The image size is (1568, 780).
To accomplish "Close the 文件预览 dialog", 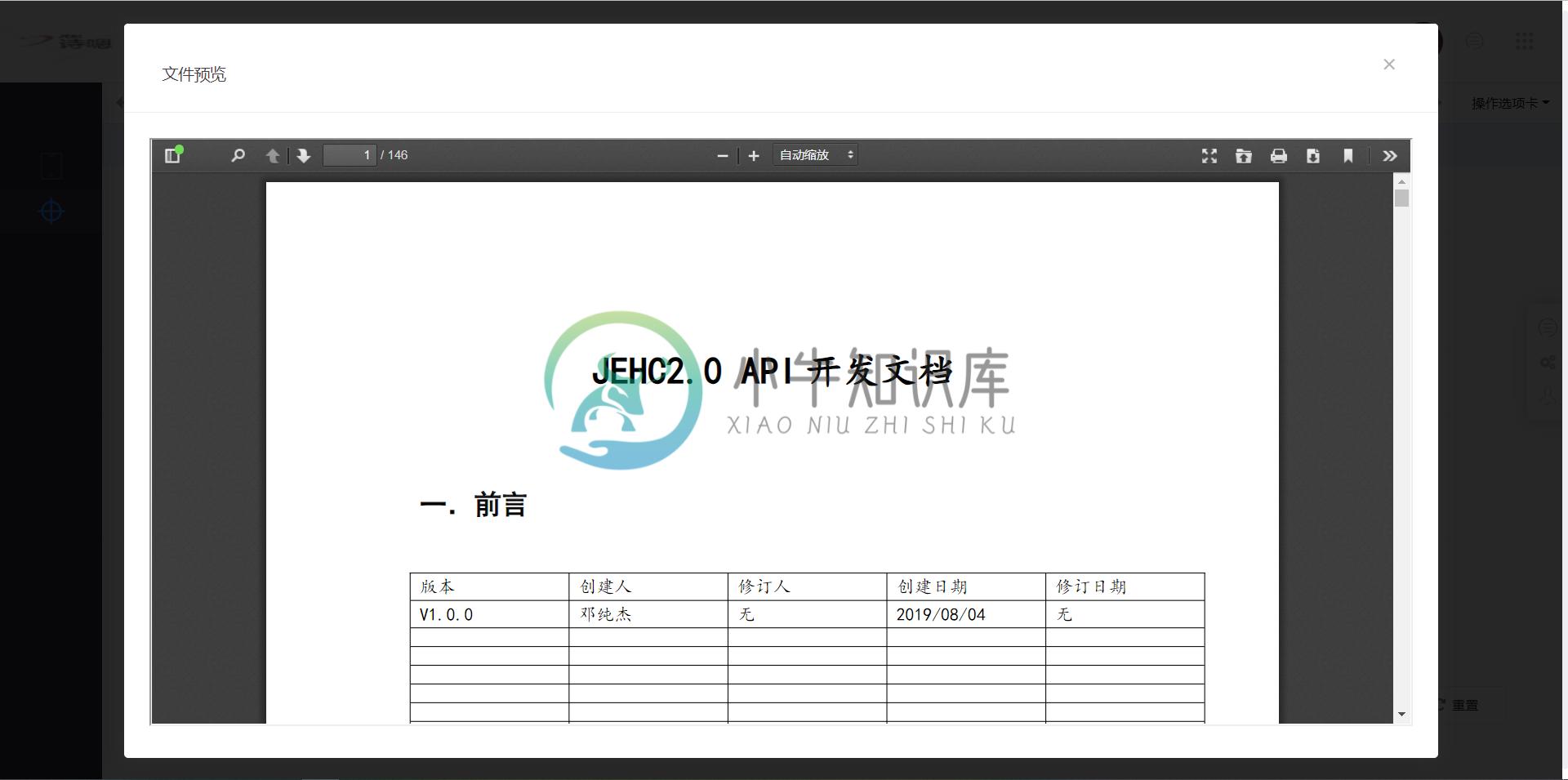I will tap(1389, 64).
